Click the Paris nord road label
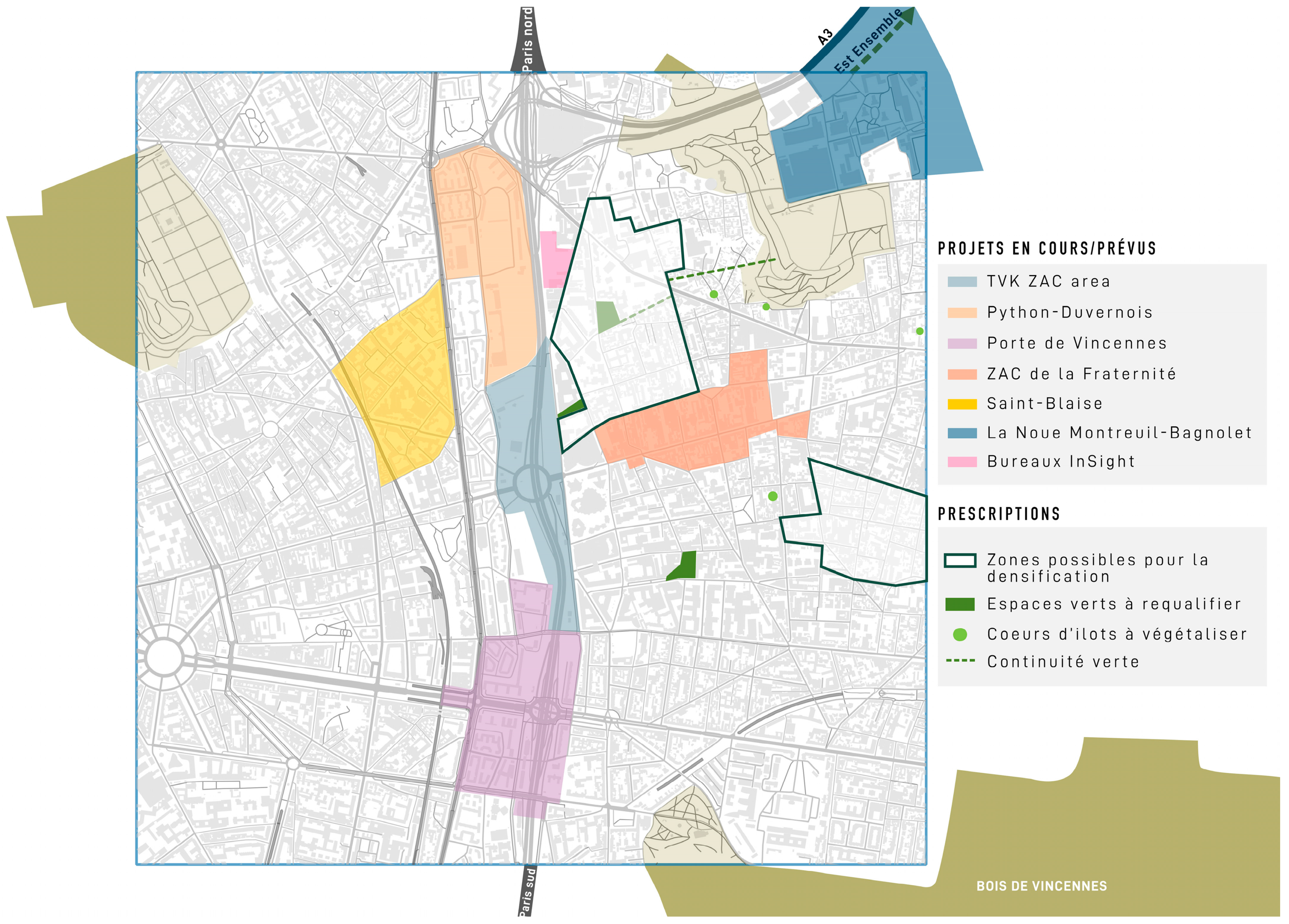 [x=527, y=40]
